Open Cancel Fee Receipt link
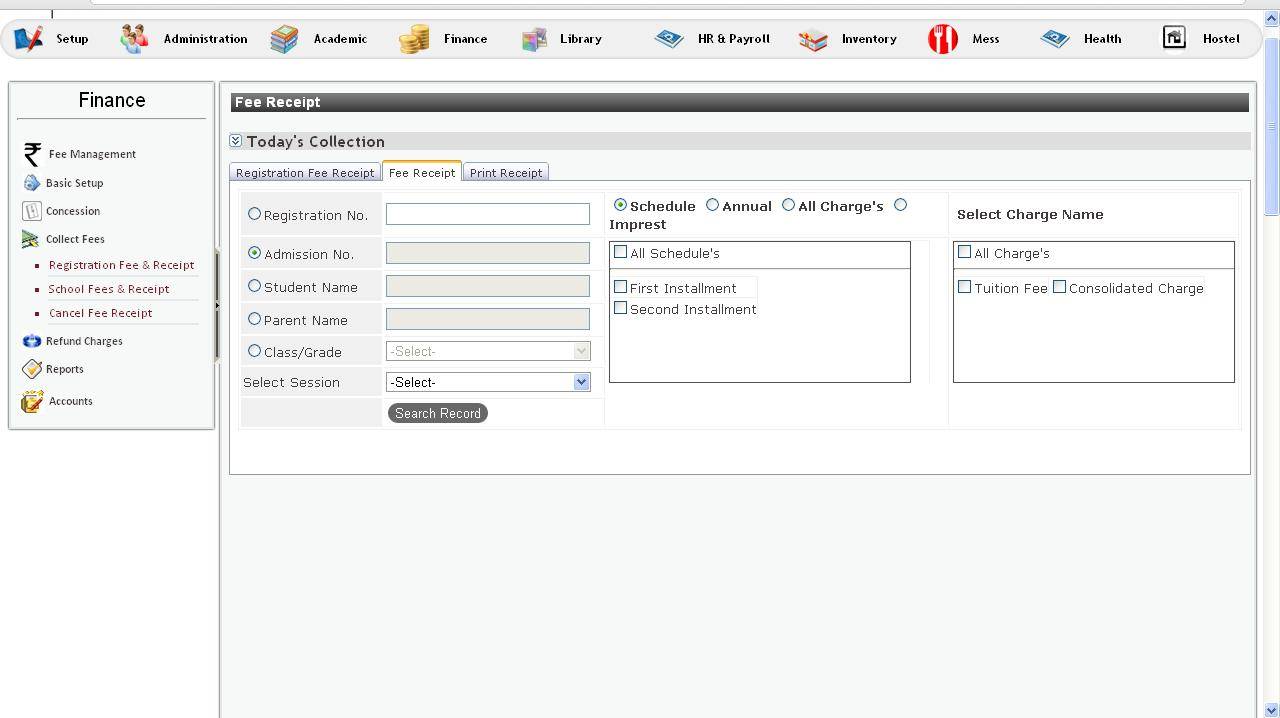 point(100,313)
